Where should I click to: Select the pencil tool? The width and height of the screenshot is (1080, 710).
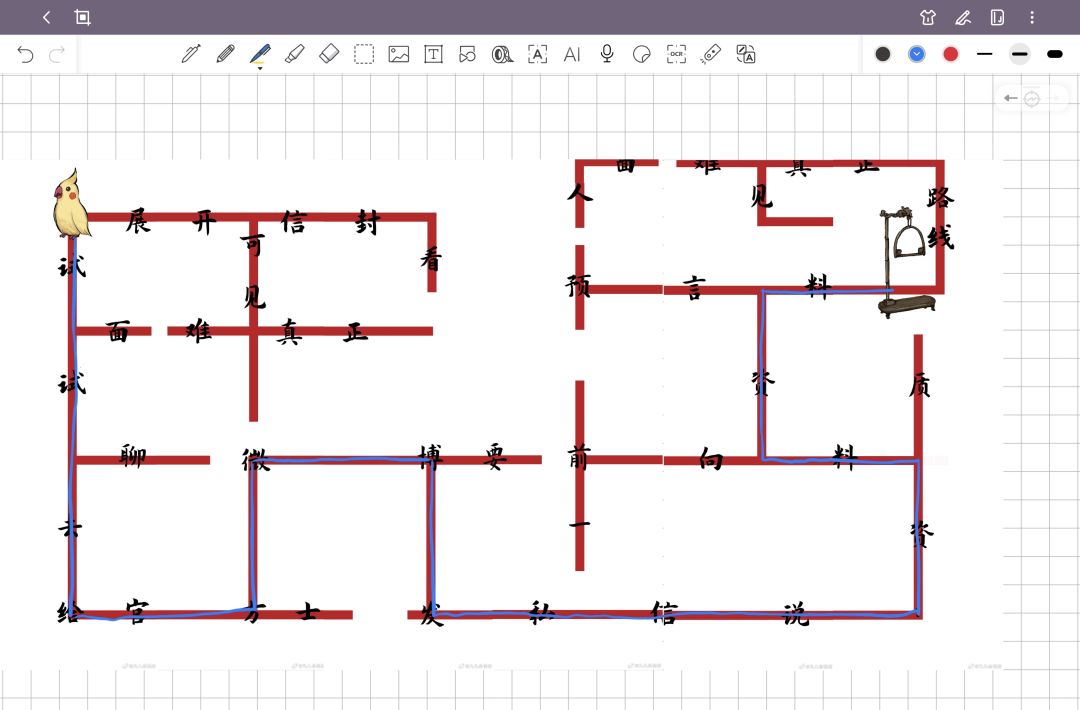(225, 54)
